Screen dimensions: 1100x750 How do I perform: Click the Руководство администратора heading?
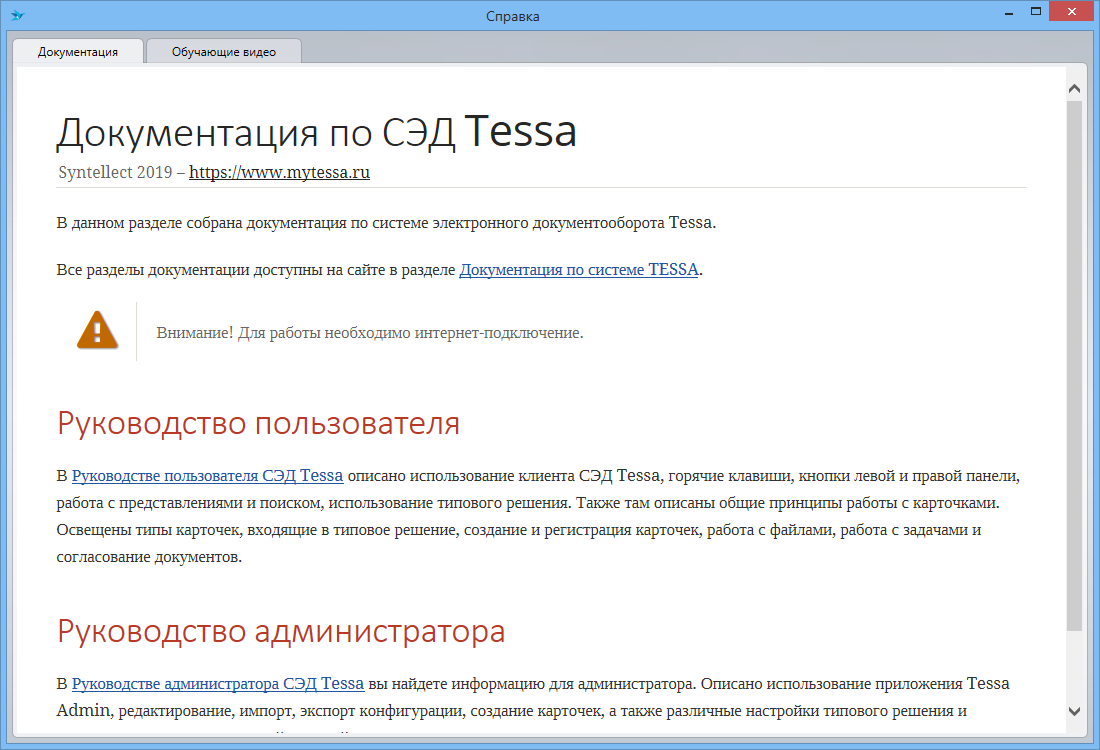(281, 631)
